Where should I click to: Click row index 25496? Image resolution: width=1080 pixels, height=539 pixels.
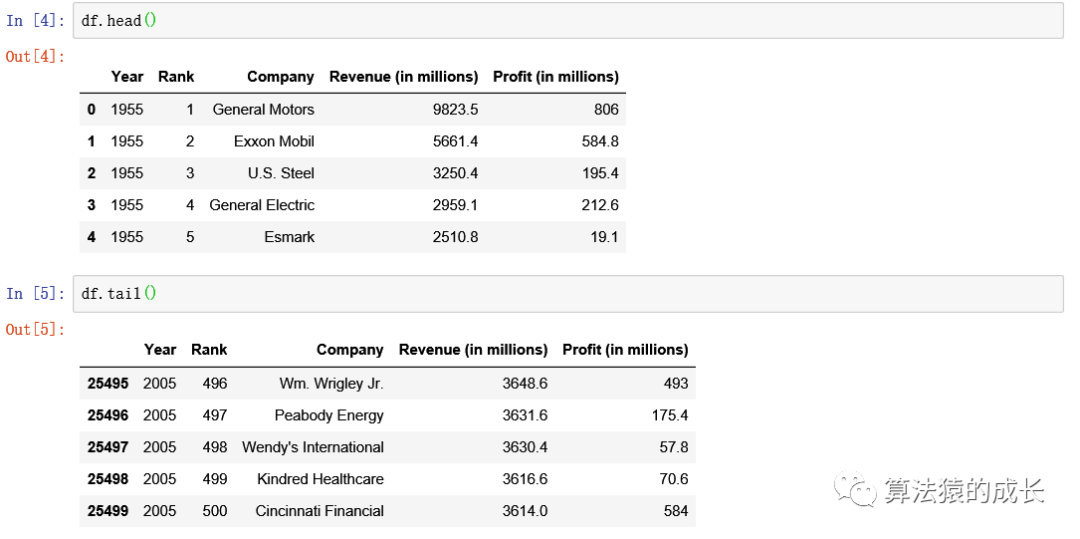[x=108, y=415]
